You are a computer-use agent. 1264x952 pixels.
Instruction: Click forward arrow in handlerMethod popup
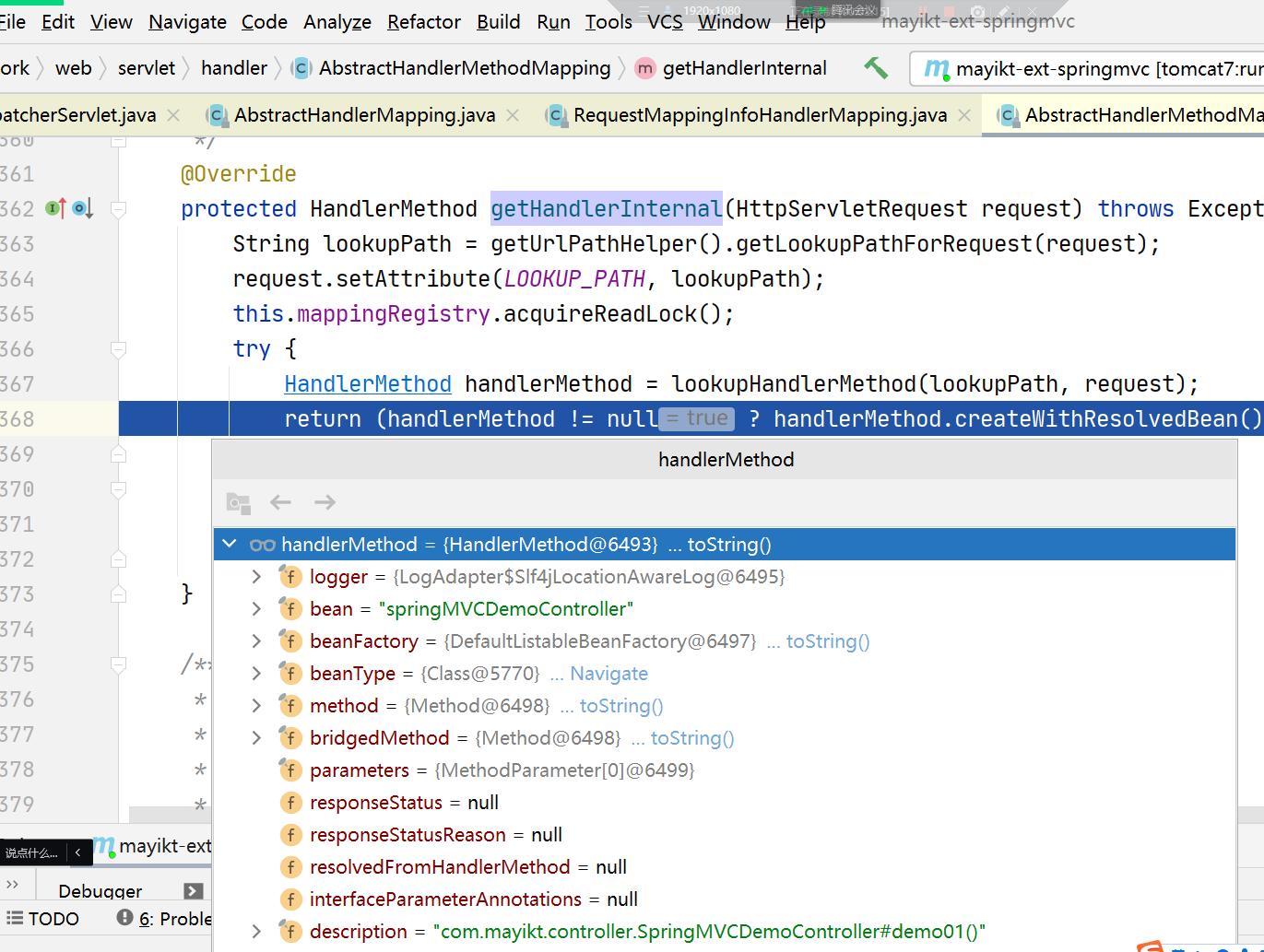[x=325, y=502]
